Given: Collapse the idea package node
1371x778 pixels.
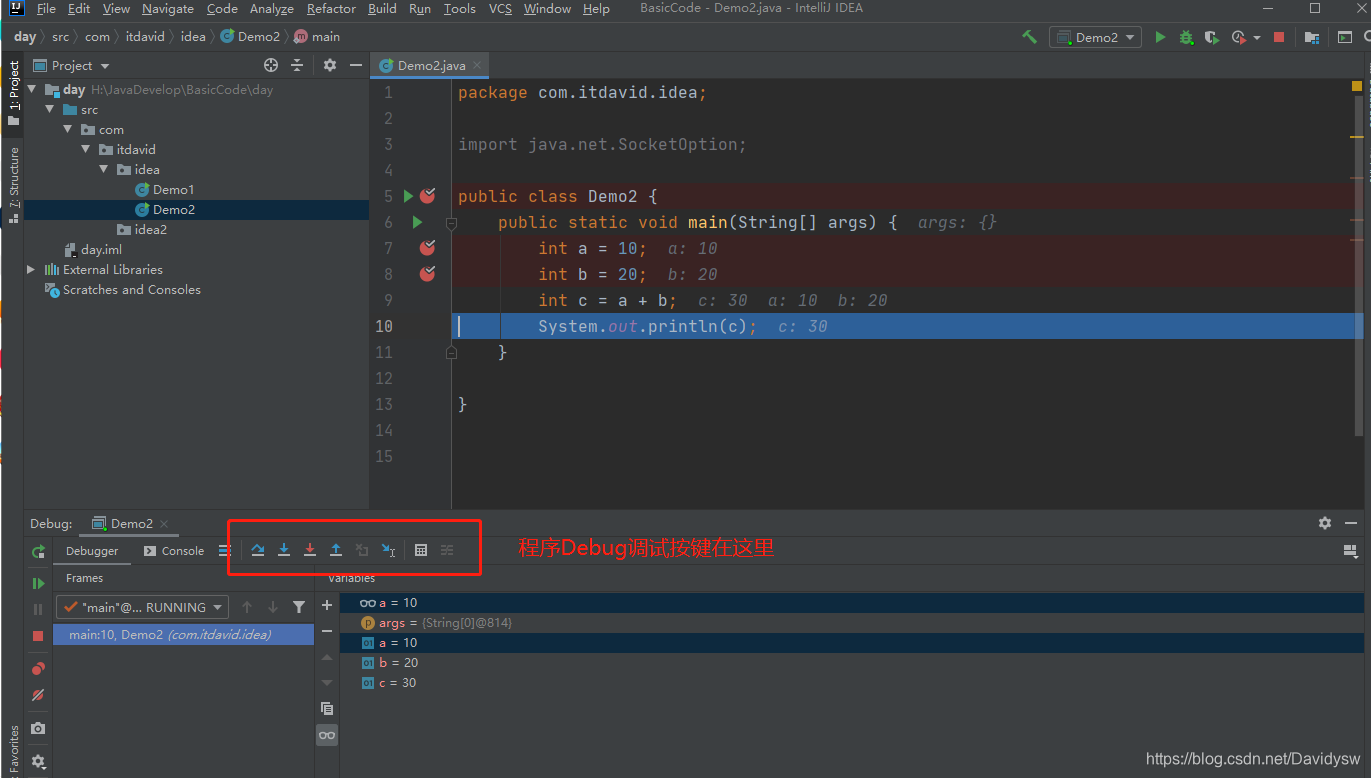Looking at the screenshot, I should pyautogui.click(x=104, y=169).
